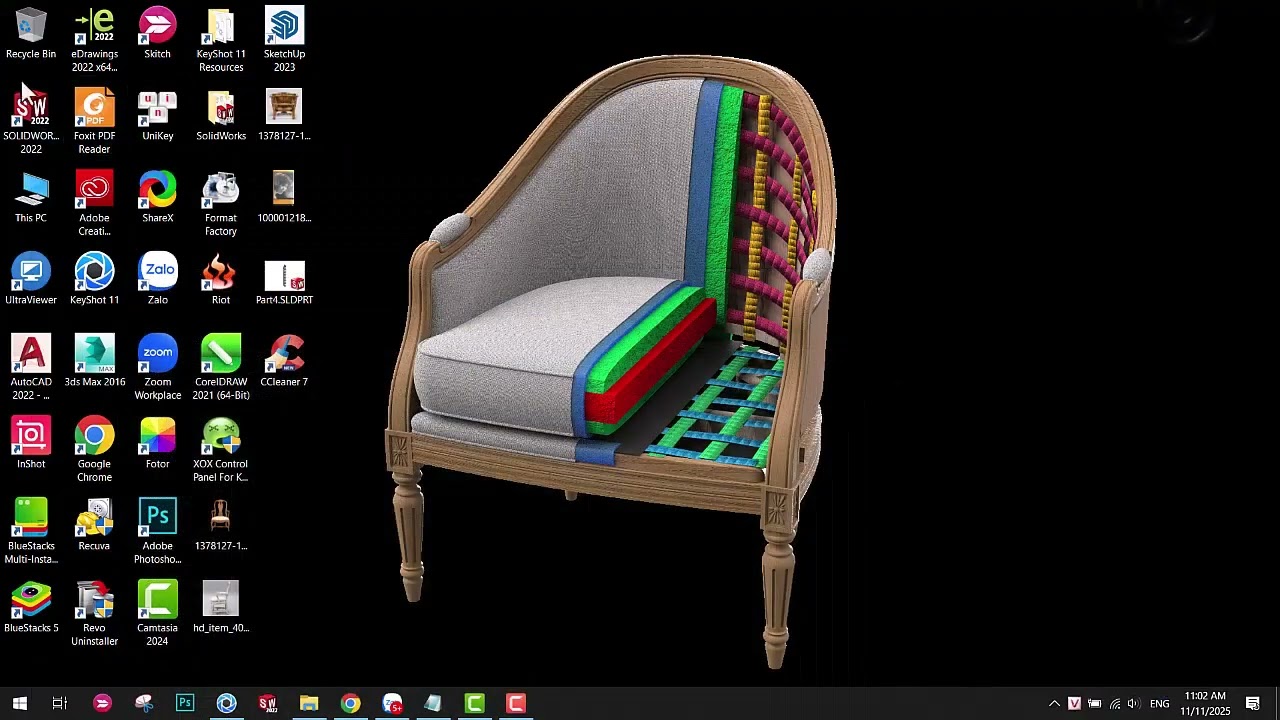
Task: Select the UniKey desktop icon
Action: coord(157,116)
